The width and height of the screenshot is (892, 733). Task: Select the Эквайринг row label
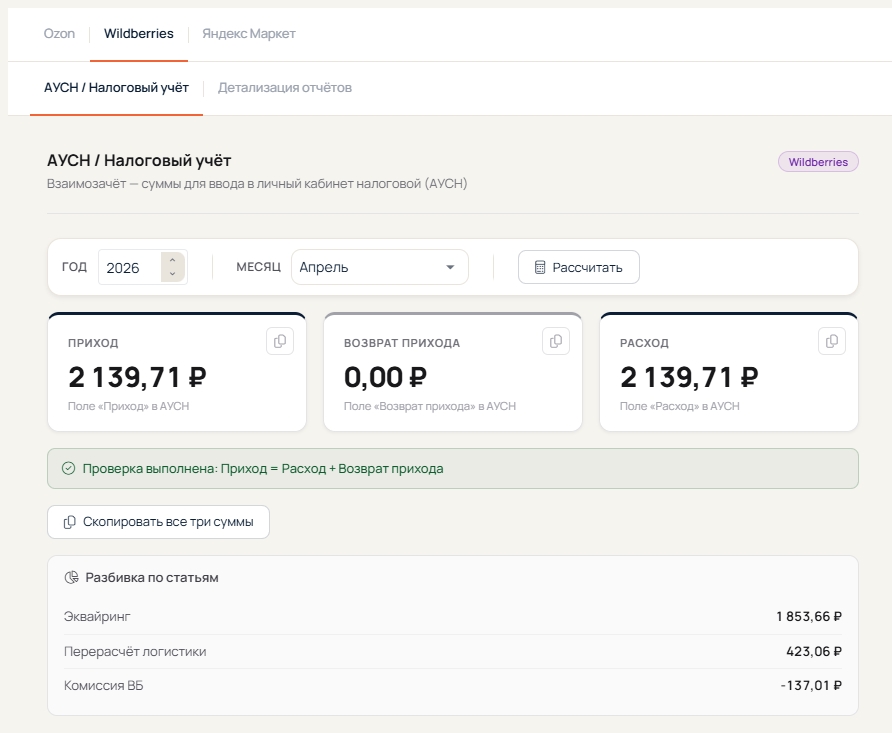tap(97, 616)
